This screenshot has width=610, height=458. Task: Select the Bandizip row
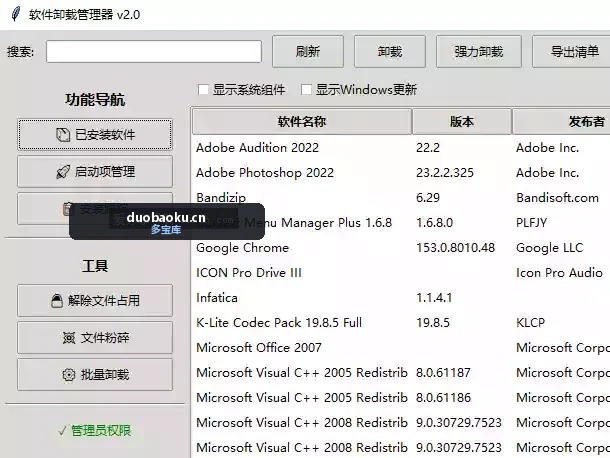(401, 198)
